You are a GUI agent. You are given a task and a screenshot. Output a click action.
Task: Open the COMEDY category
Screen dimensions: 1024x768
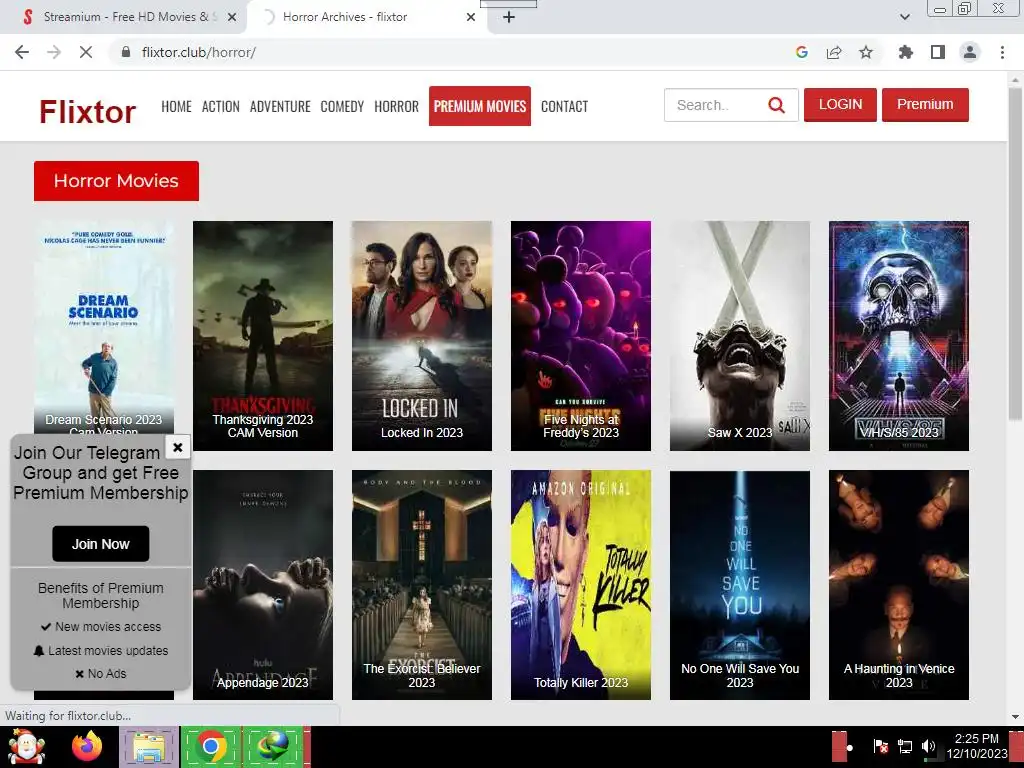342,106
